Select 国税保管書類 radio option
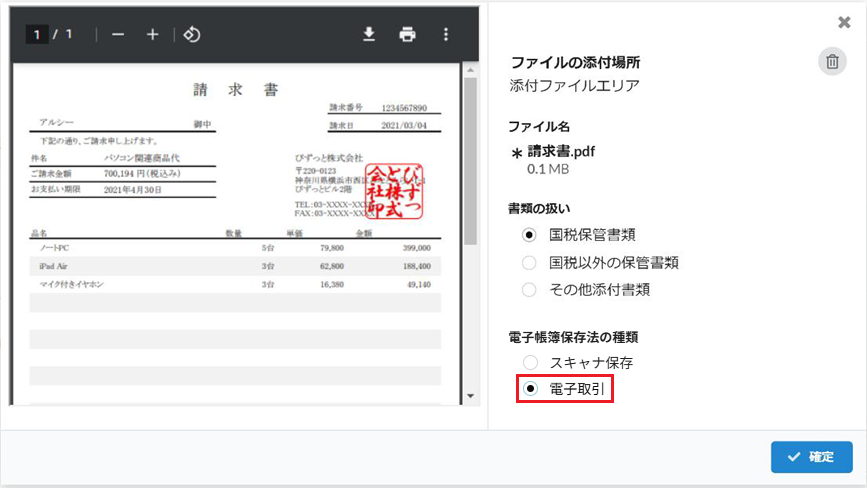Image resolution: width=867 pixels, height=488 pixels. click(529, 235)
